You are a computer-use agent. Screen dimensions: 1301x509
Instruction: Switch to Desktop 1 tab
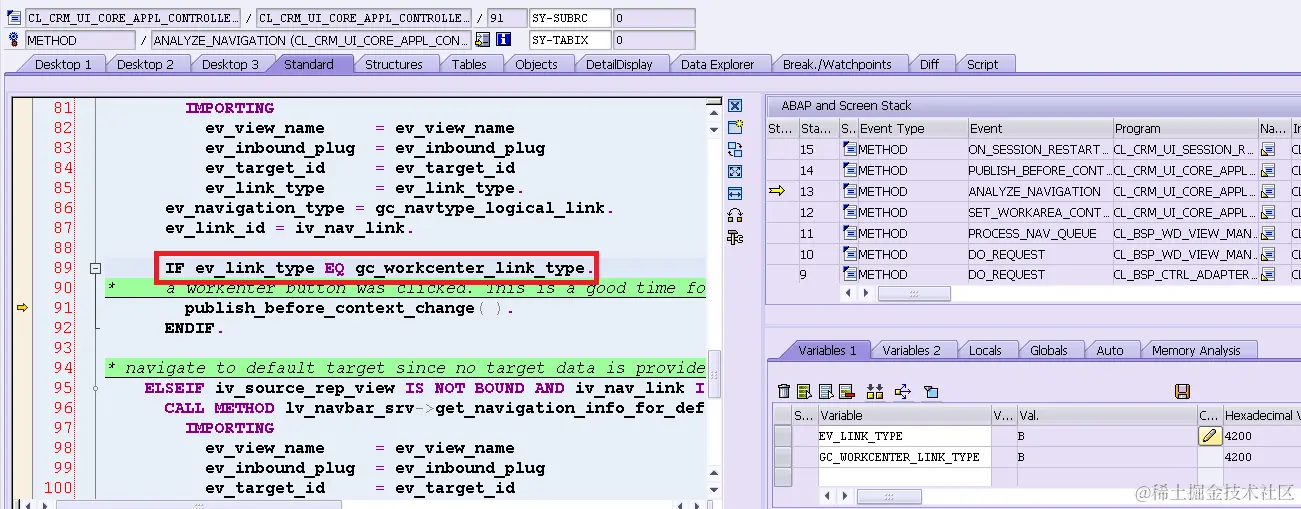[61, 64]
